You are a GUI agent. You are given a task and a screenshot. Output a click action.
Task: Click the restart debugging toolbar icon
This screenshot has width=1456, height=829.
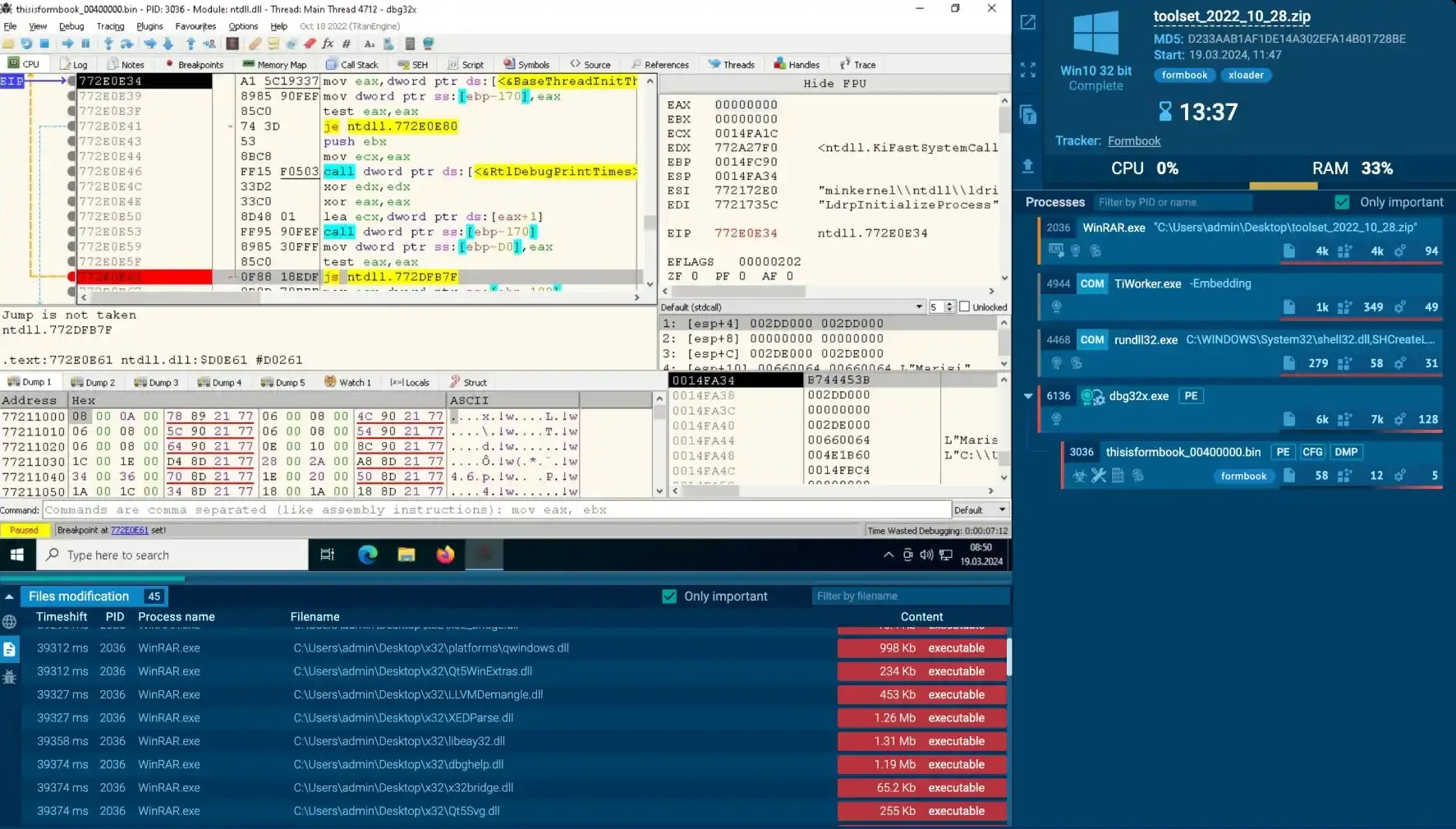(x=26, y=44)
